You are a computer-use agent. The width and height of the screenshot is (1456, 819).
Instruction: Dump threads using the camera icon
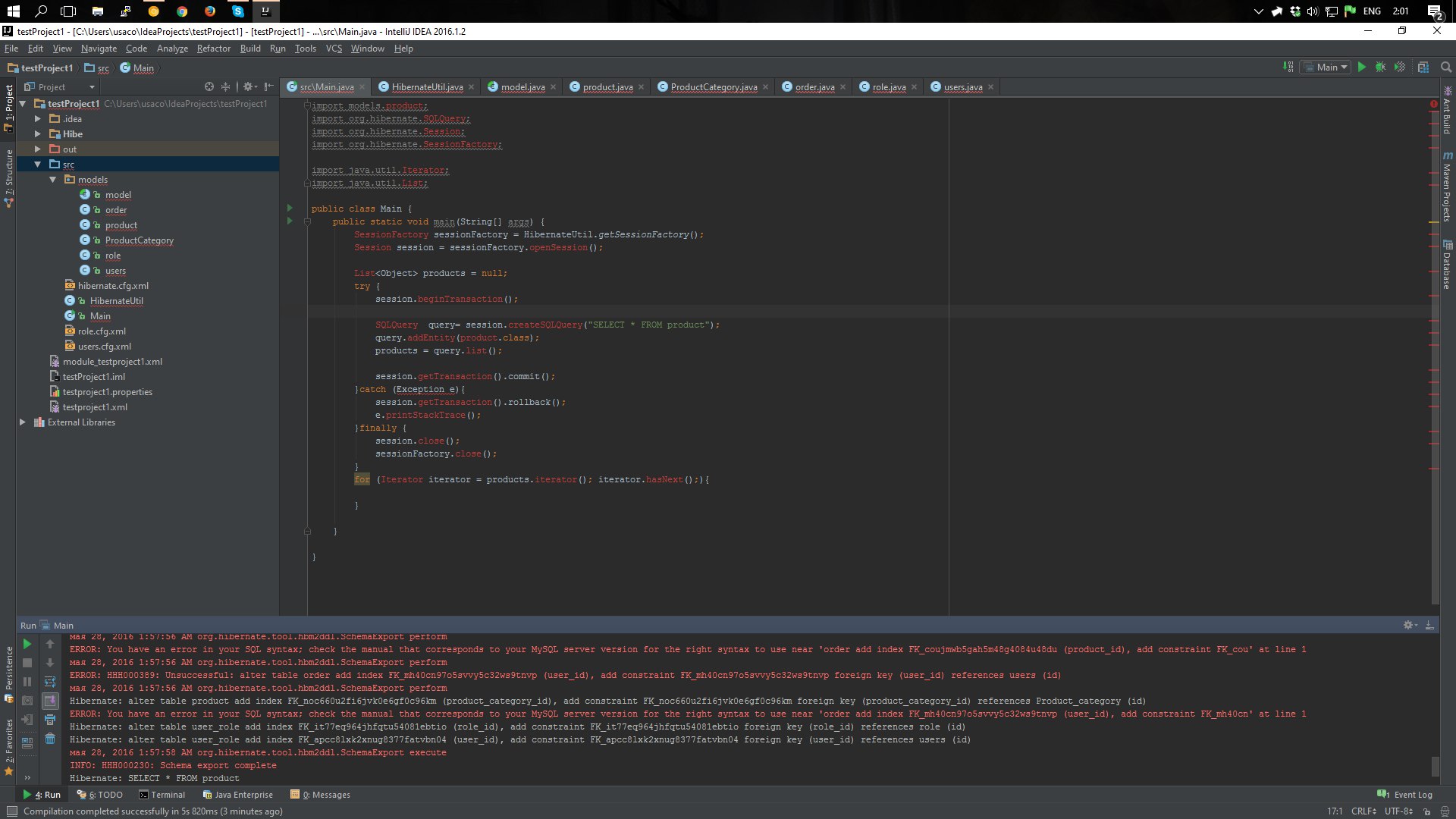pyautogui.click(x=27, y=701)
